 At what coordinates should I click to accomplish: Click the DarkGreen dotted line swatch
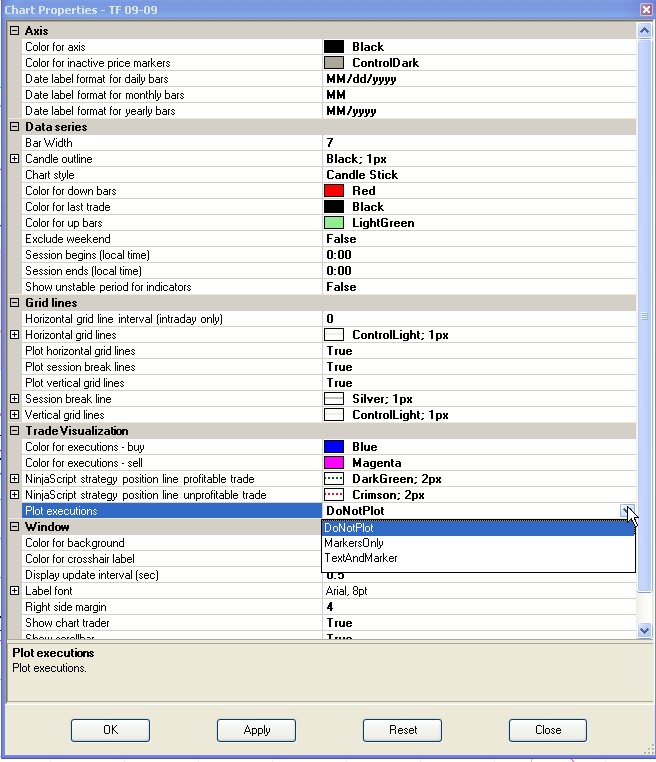[334, 479]
